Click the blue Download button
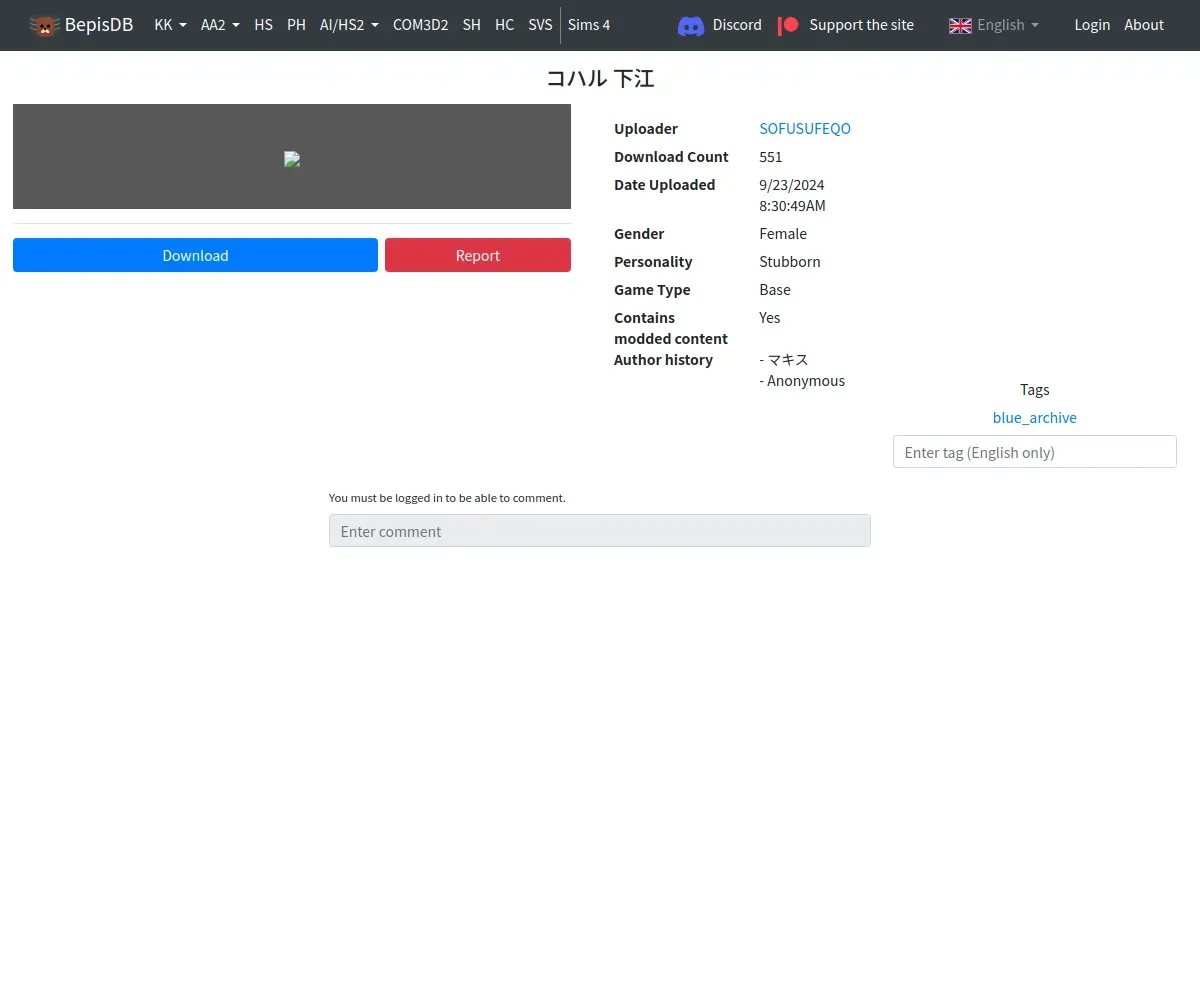Viewport: 1200px width, 1000px height. tap(195, 255)
